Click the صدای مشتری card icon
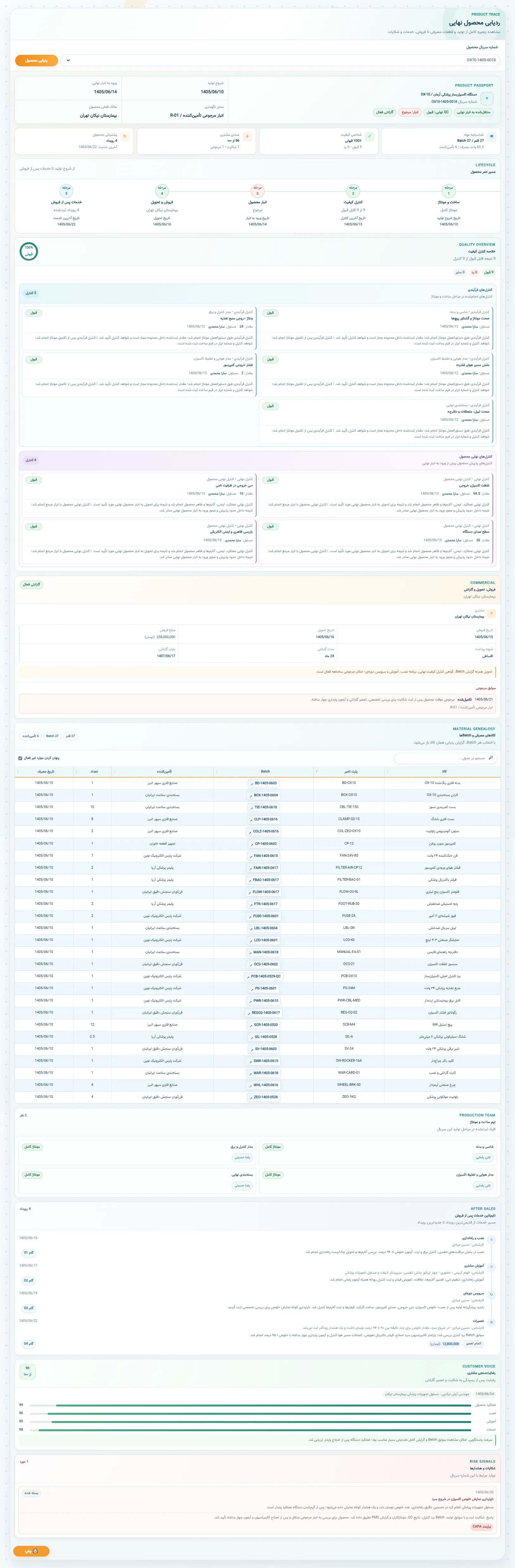 (x=247, y=136)
